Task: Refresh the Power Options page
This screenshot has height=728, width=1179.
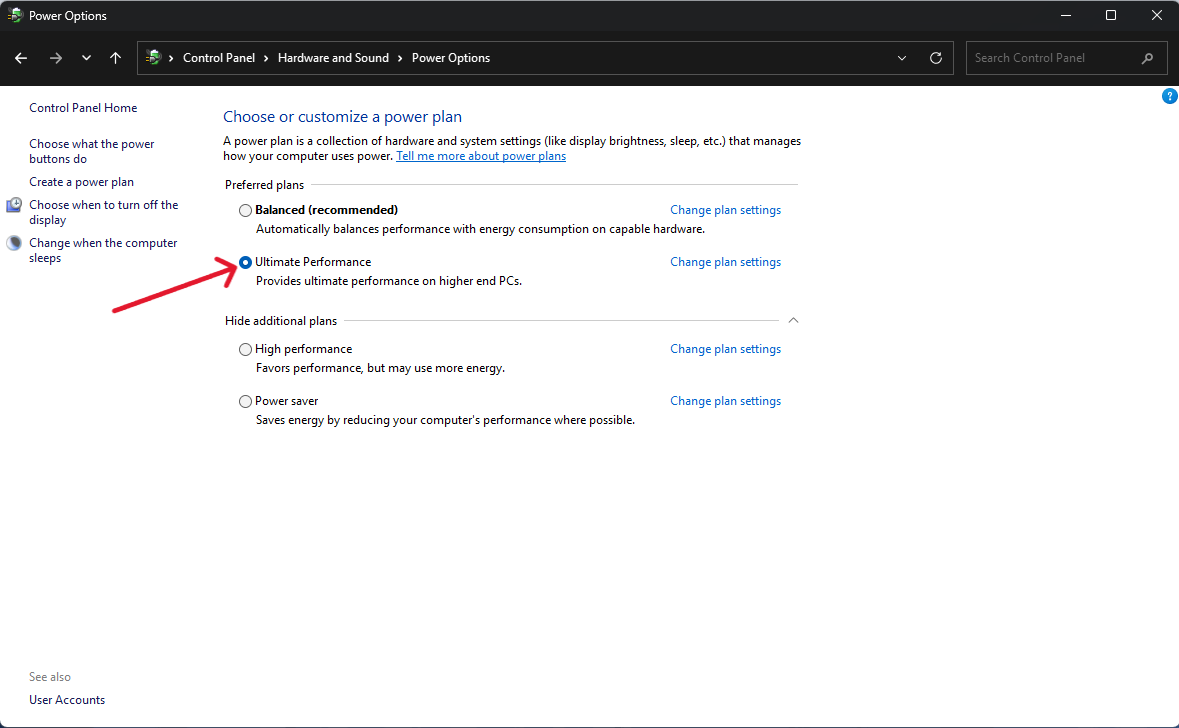Action: pyautogui.click(x=936, y=58)
